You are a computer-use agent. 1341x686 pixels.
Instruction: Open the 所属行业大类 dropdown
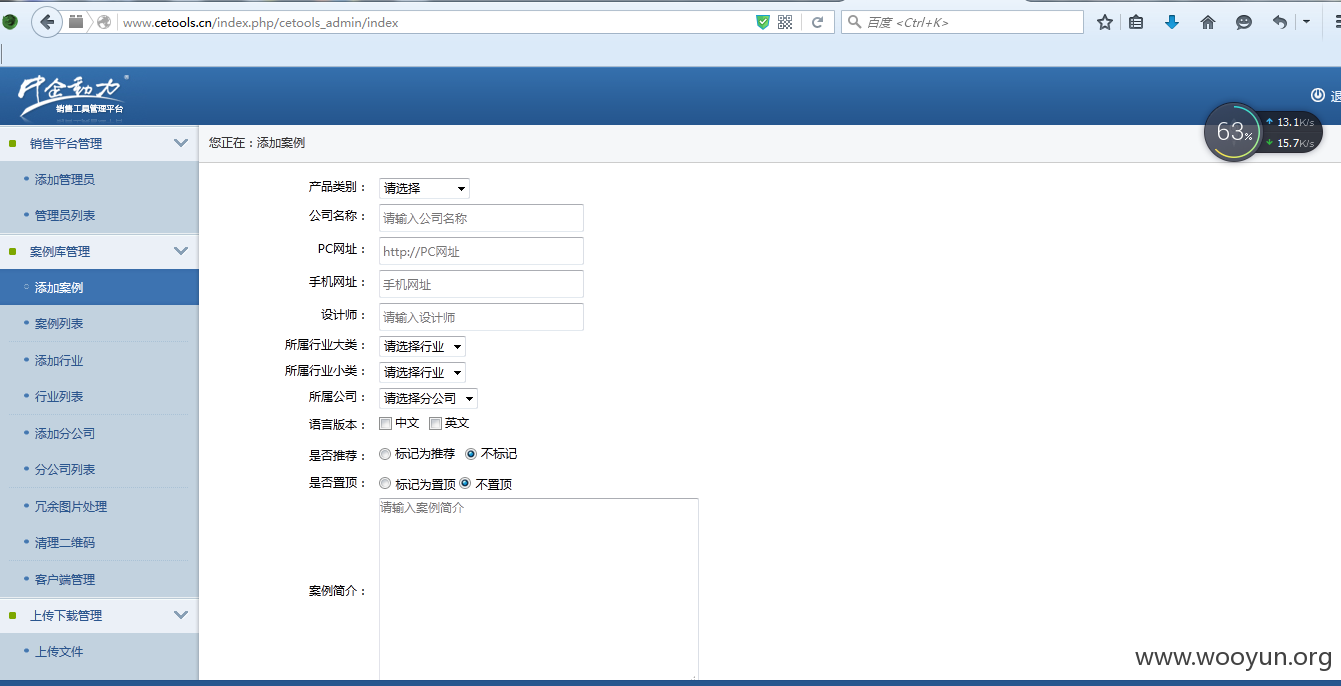(x=422, y=347)
